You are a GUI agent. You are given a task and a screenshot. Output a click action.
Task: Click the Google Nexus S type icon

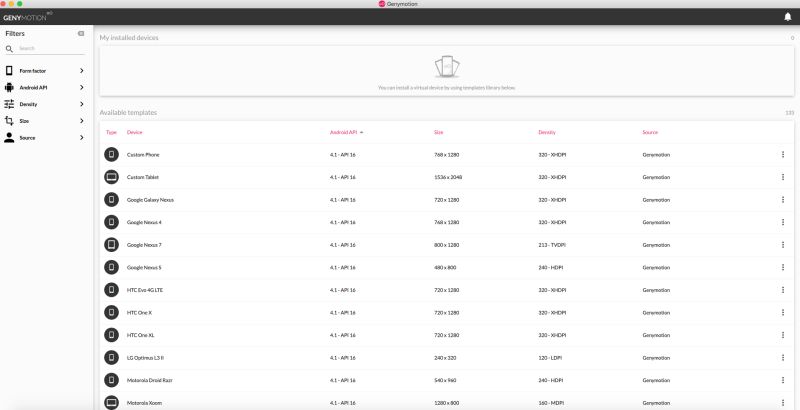[x=111, y=267]
